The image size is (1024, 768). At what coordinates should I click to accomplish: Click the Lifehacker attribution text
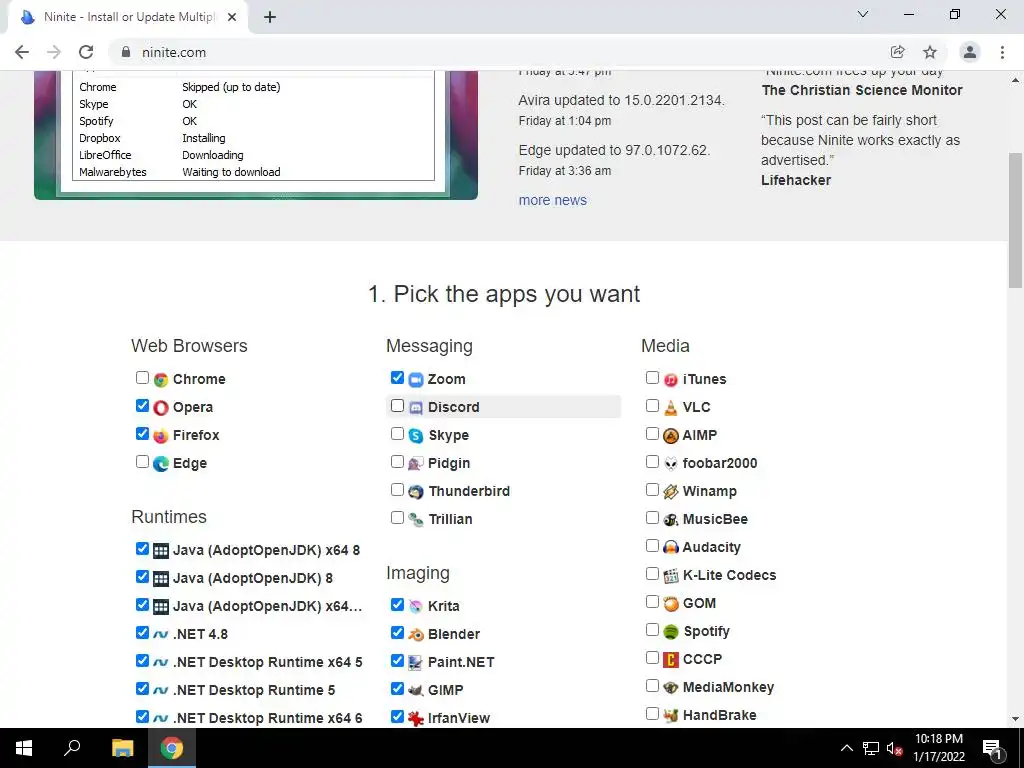[796, 180]
